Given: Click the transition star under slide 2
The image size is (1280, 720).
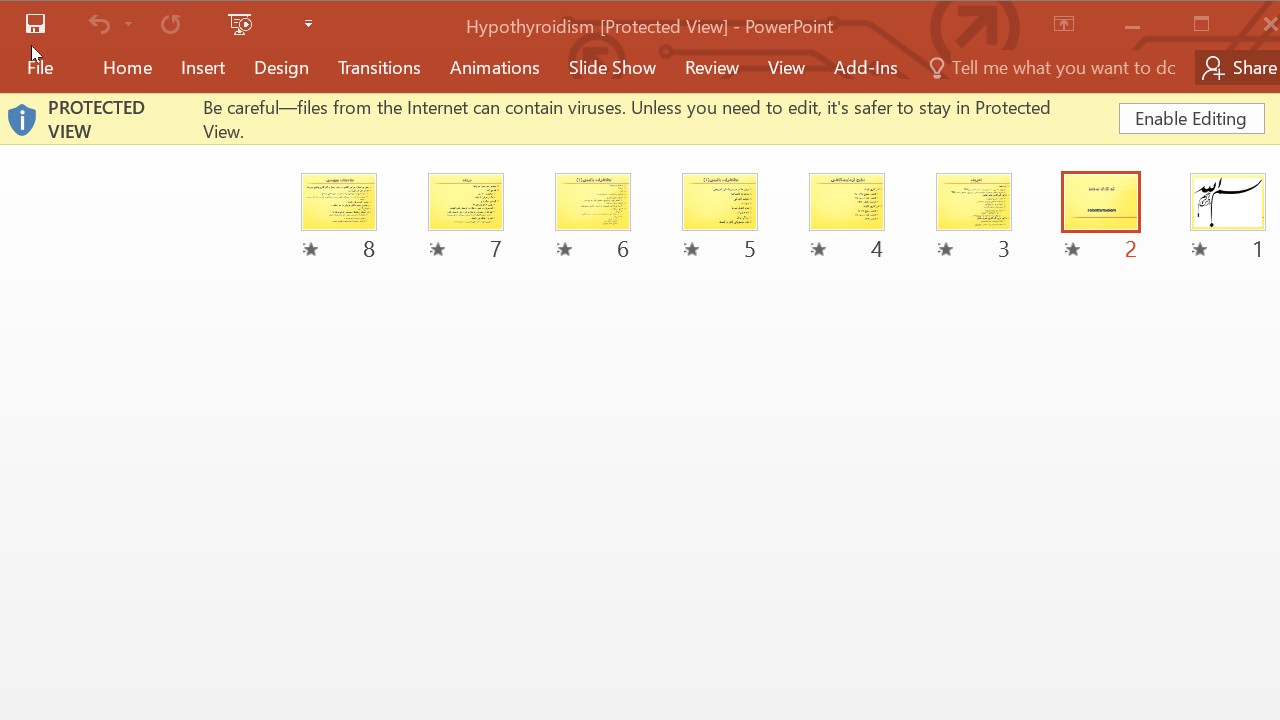Looking at the screenshot, I should pyautogui.click(x=1072, y=249).
